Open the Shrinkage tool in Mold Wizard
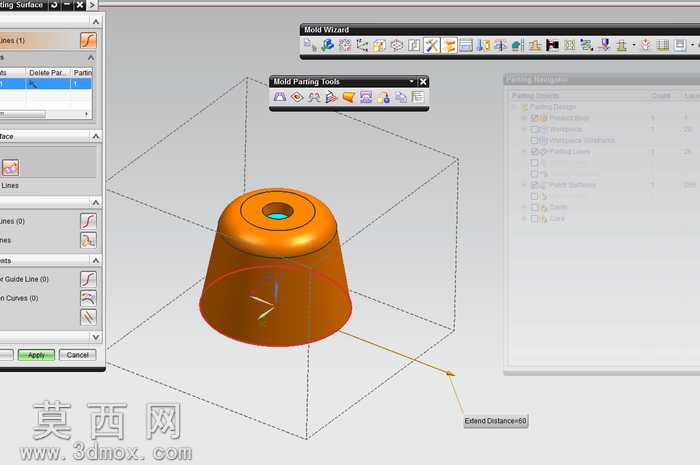Image resolution: width=700 pixels, height=465 pixels. point(379,45)
